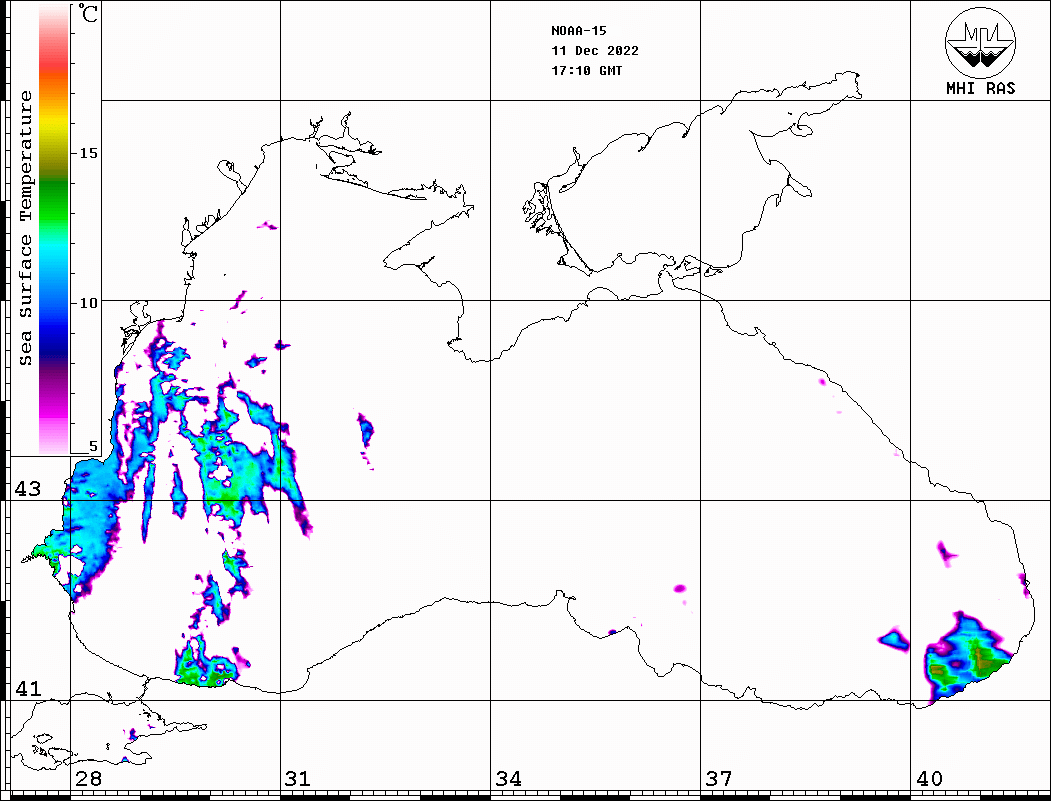Click longitude label 28

(88, 779)
